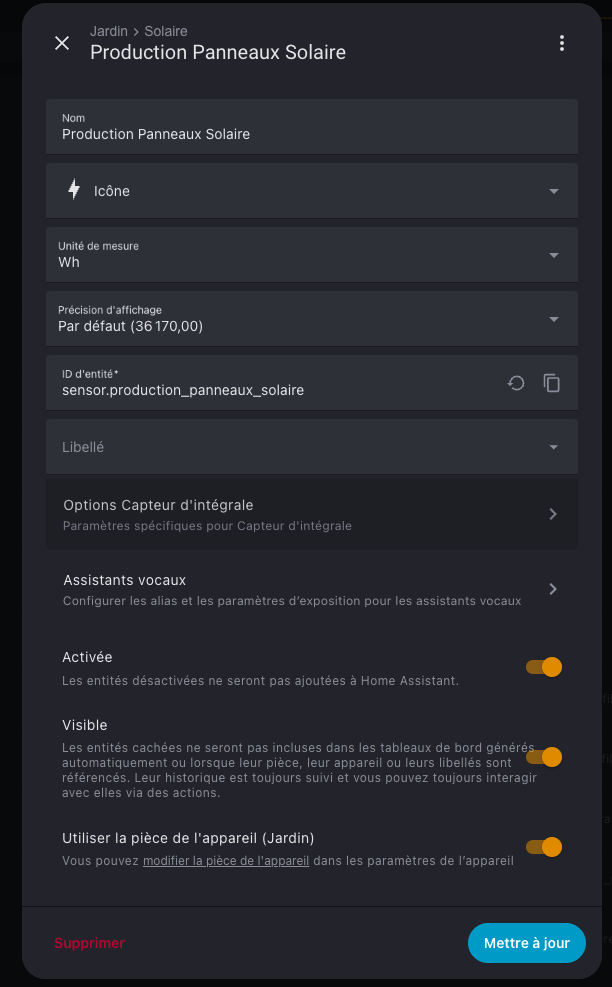Click the lightning bolt icon preview
Screen dimensions: 612x987
[74, 189]
